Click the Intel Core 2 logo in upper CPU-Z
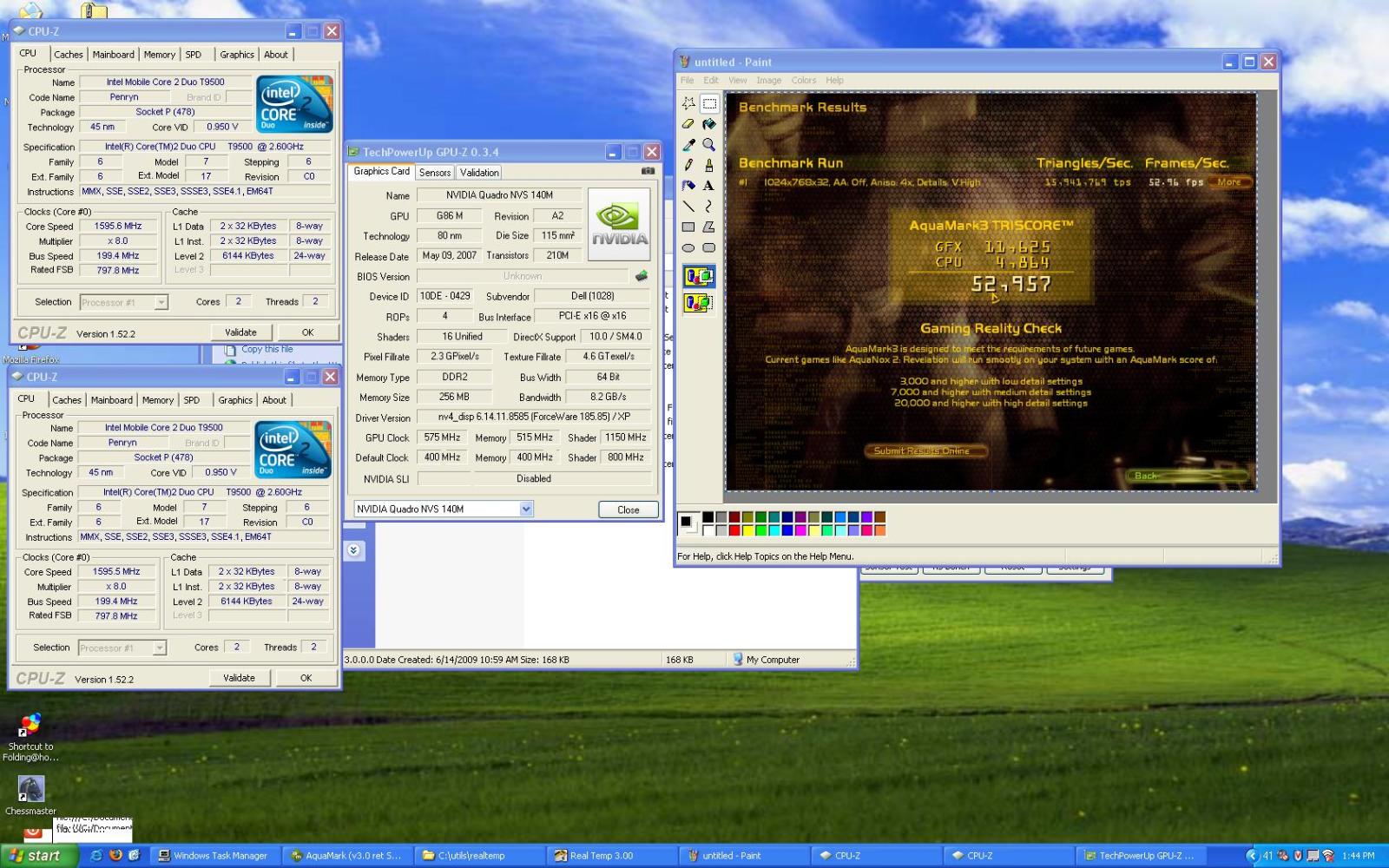 tap(294, 104)
